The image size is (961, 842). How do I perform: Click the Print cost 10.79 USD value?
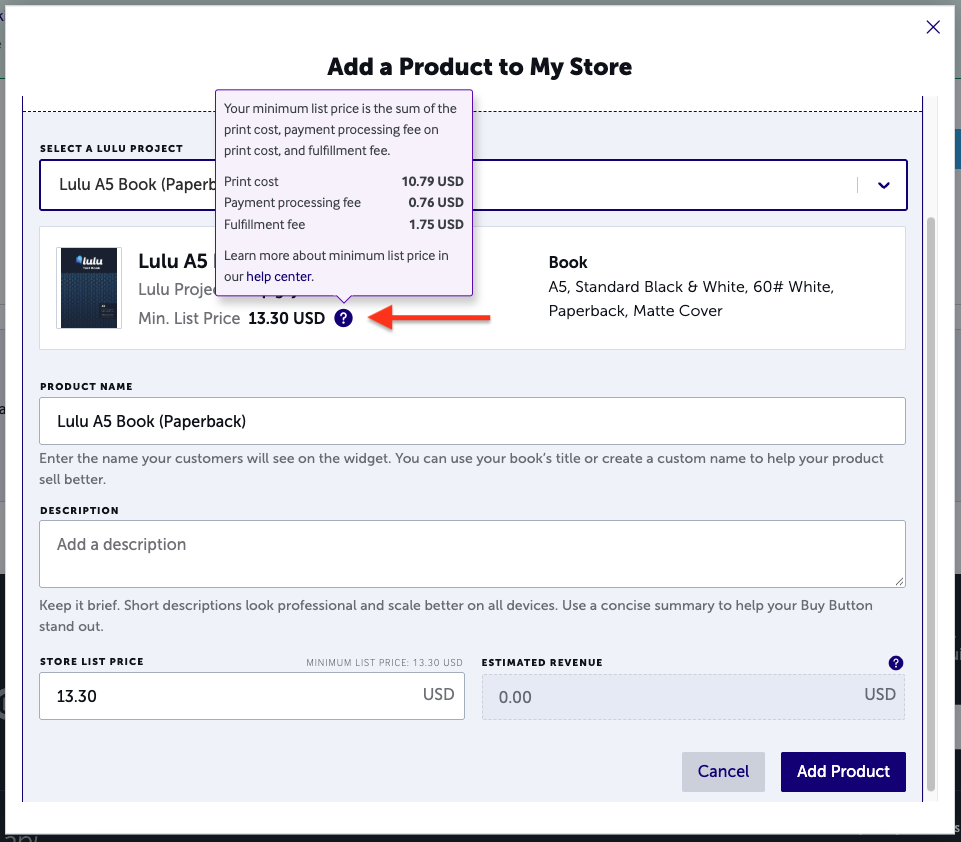click(x=433, y=181)
